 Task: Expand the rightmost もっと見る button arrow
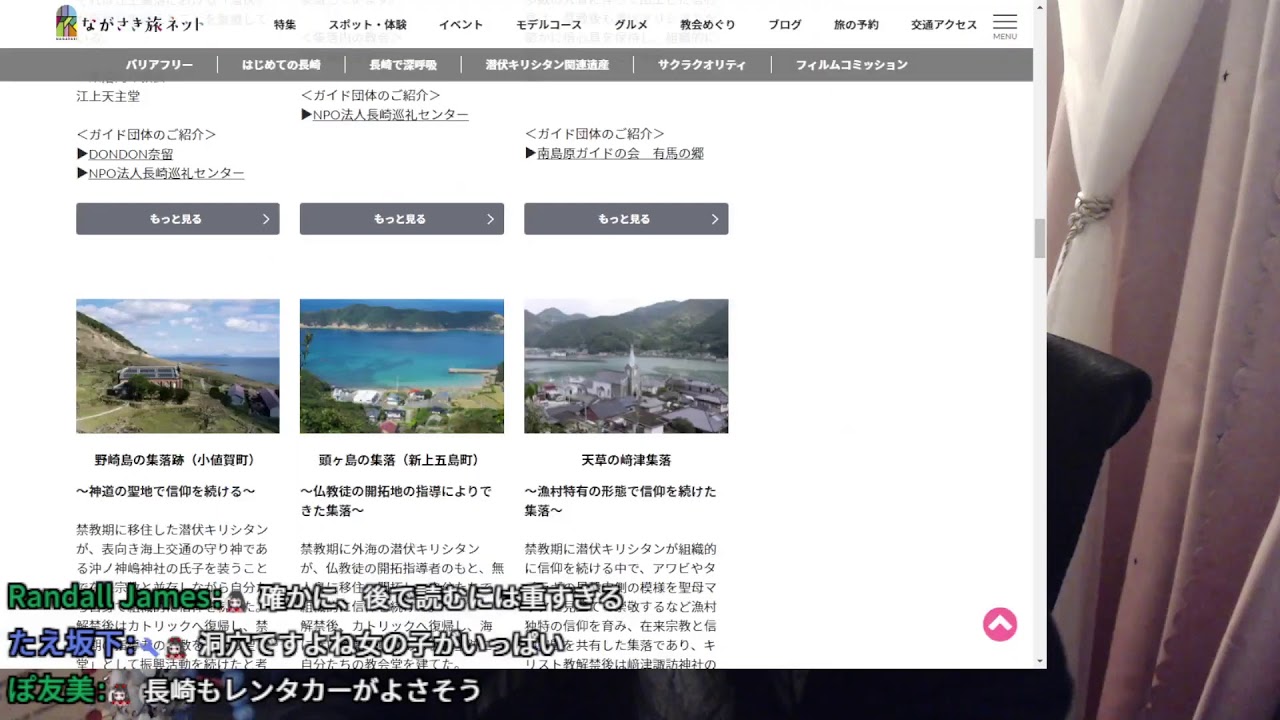pos(714,219)
